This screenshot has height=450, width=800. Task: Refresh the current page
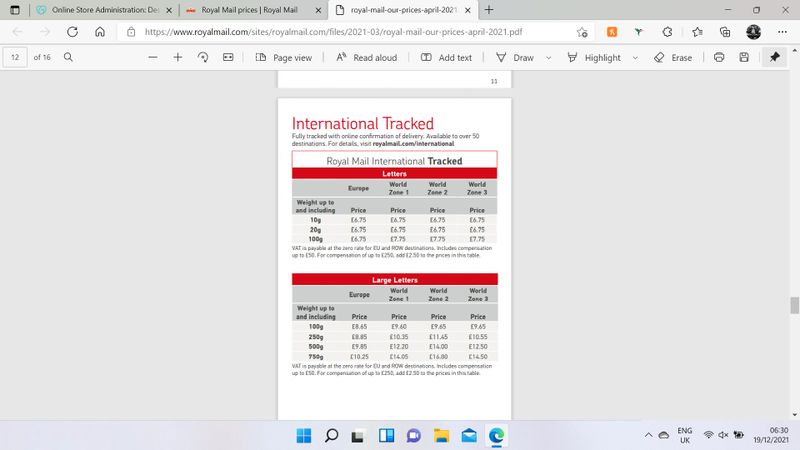click(72, 32)
